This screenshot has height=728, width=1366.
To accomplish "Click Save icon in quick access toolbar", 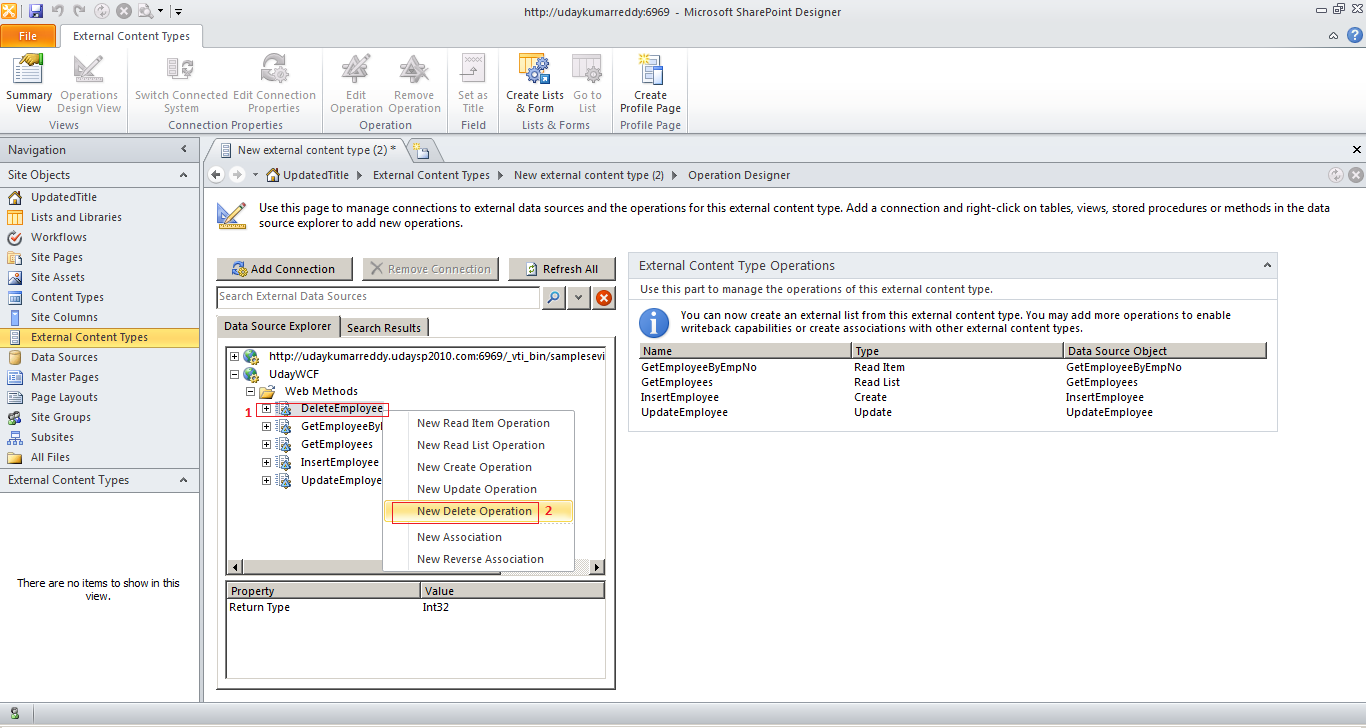I will [36, 11].
